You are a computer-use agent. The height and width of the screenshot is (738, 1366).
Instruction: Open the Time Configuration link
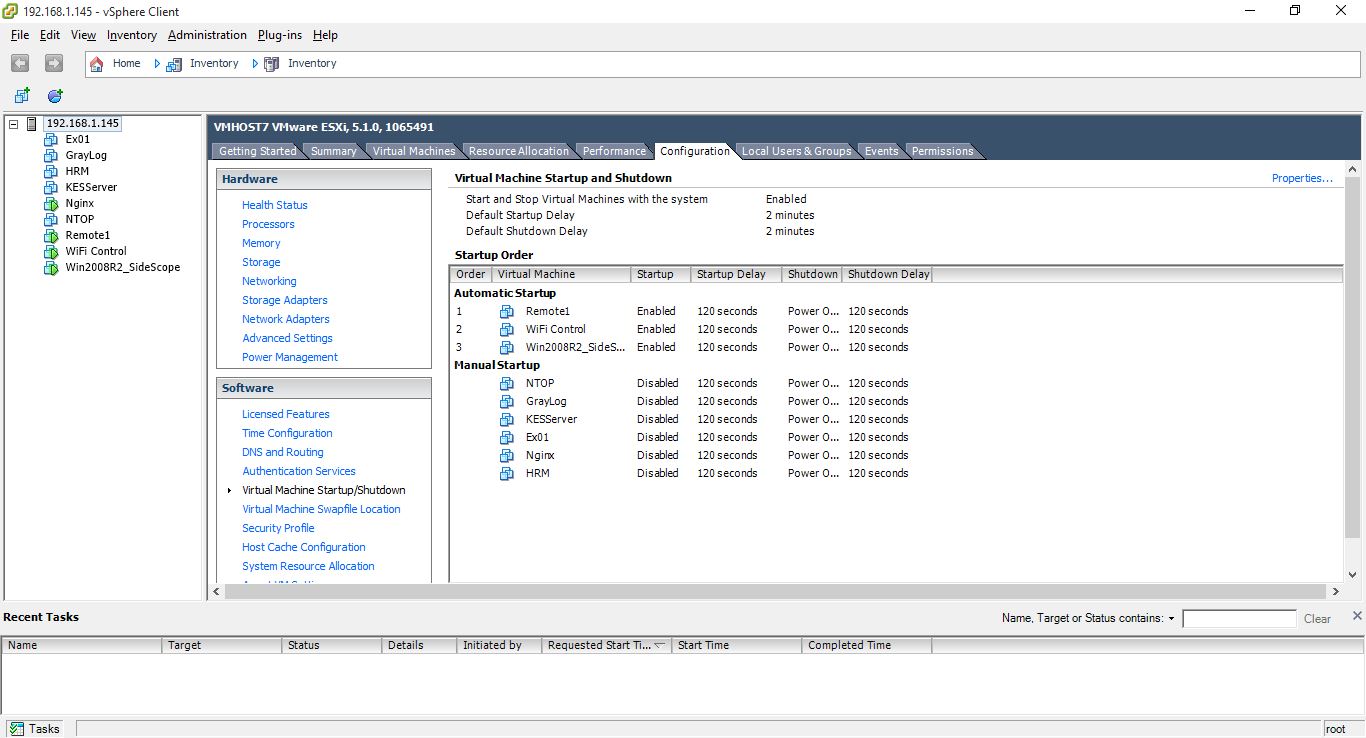click(287, 433)
